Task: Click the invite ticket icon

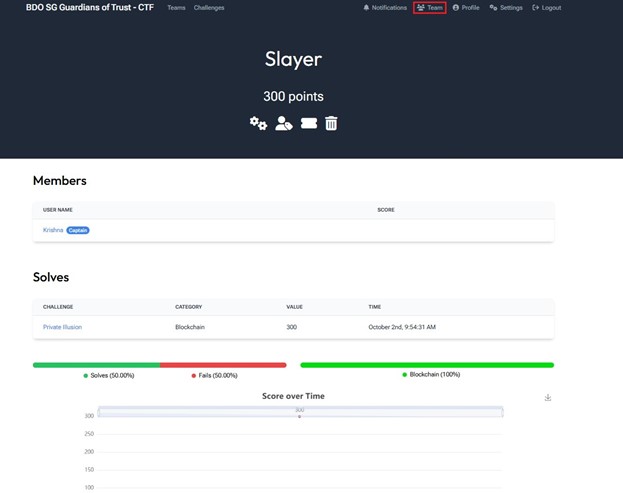Action: [x=309, y=123]
